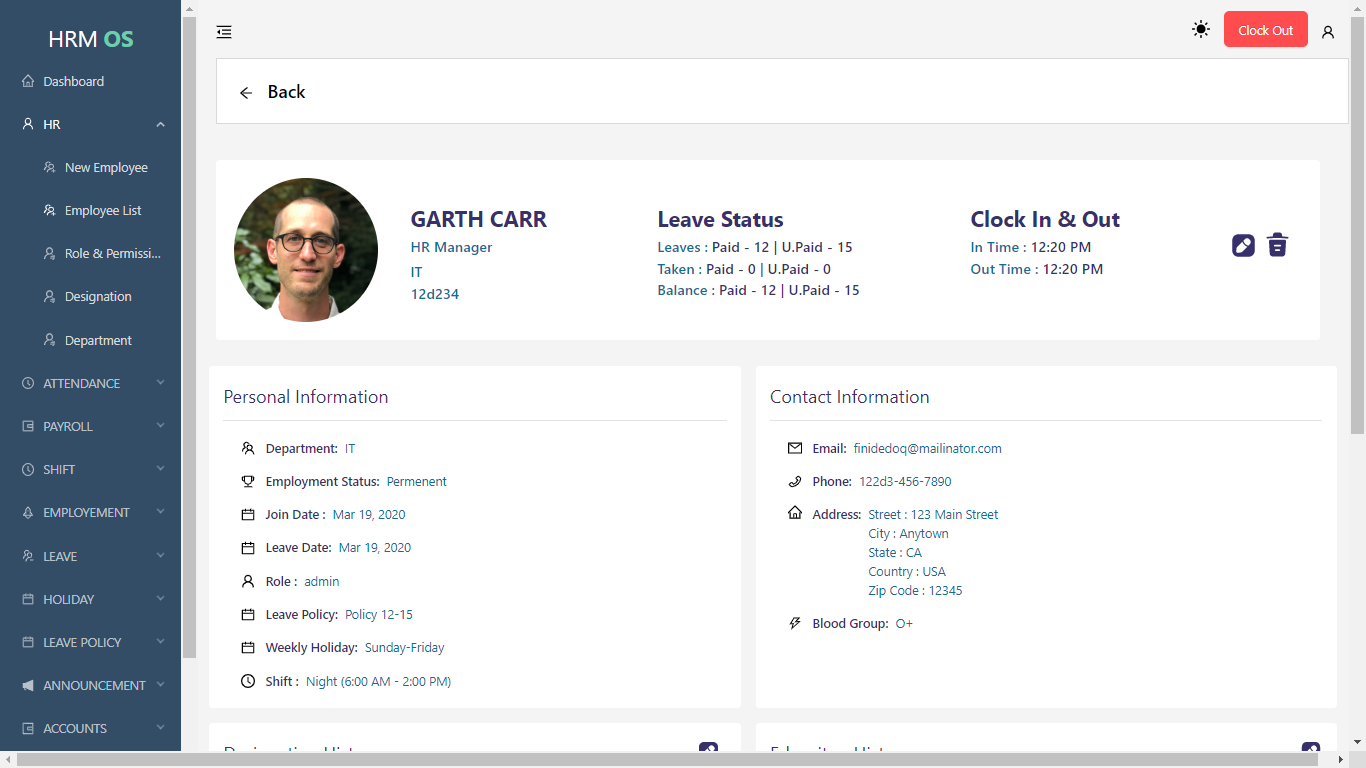1366x768 pixels.
Task: Expand the ATTENDANCE menu
Action: click(160, 383)
